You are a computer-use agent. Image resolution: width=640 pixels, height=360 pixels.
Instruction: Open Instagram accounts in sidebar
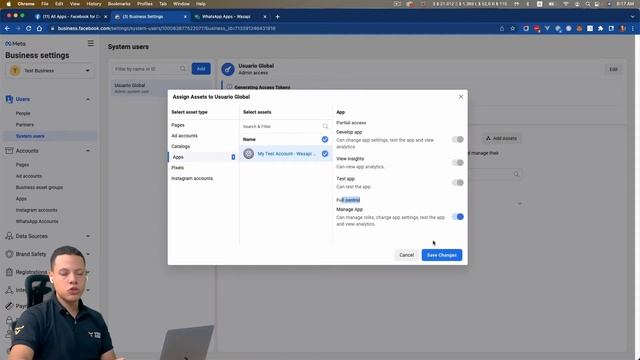coord(37,210)
